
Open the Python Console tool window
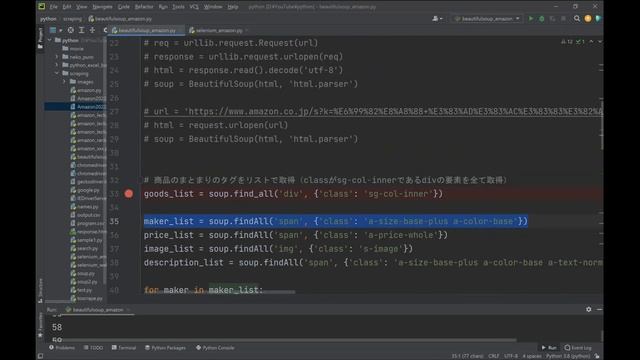coord(215,348)
